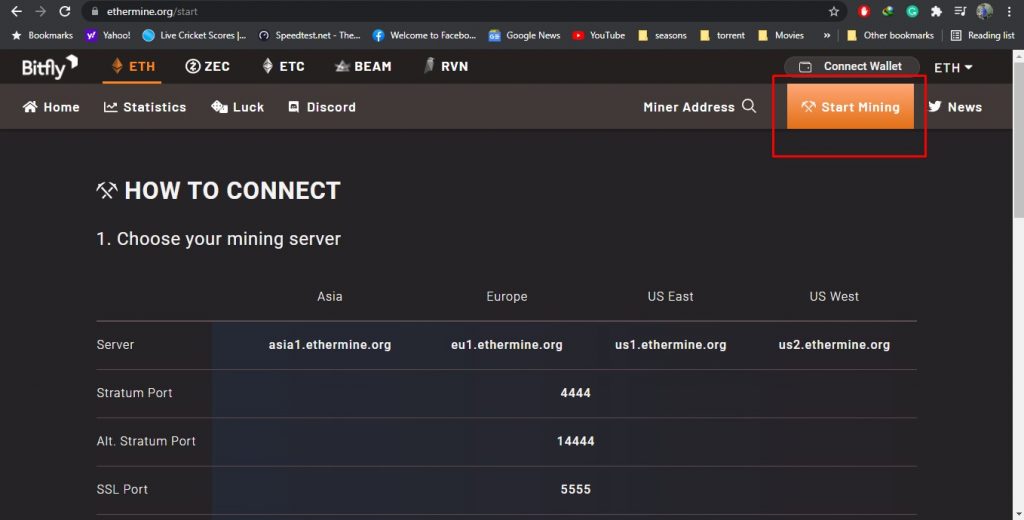Click the US West column header
Viewport: 1024px width, 520px height.
tap(834, 297)
